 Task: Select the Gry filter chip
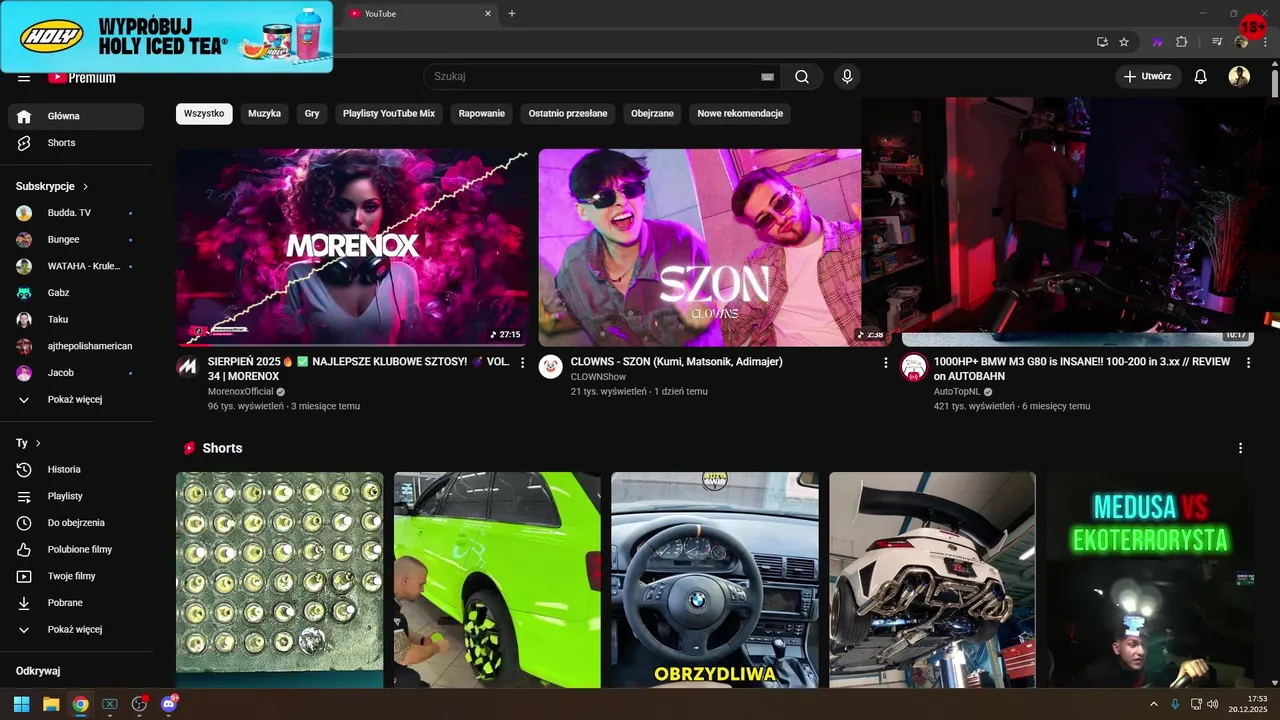(312, 114)
